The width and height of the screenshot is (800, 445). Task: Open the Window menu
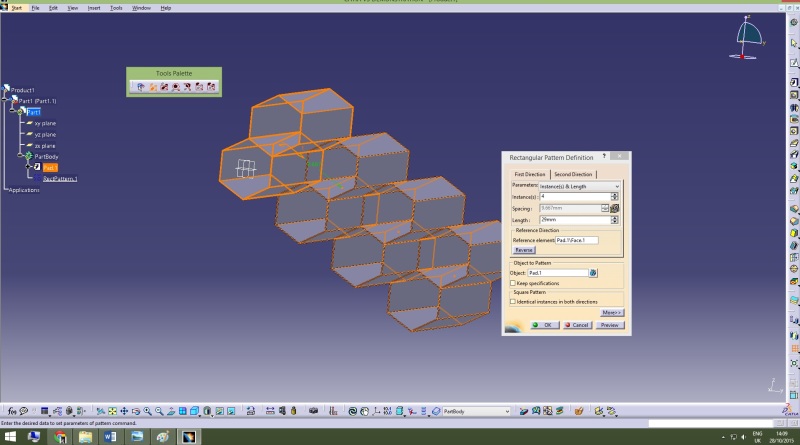(141, 8)
